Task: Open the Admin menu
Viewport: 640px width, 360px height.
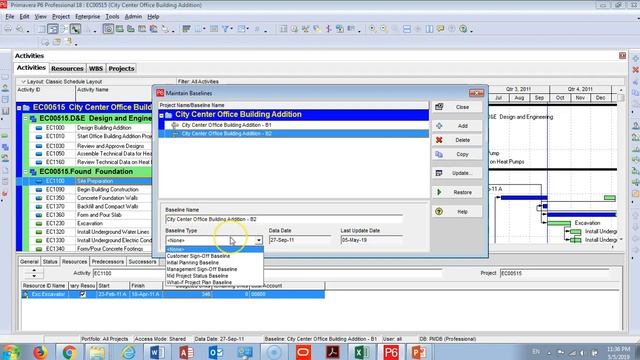Action: pyautogui.click(x=133, y=17)
